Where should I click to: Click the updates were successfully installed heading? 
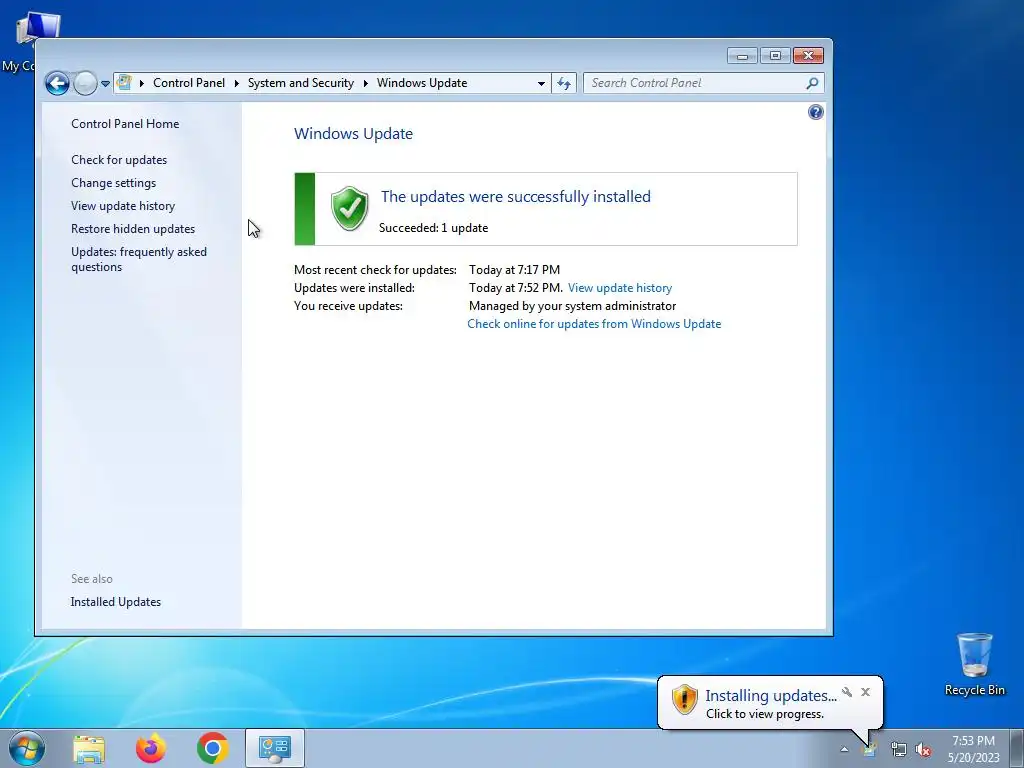pyautogui.click(x=516, y=197)
